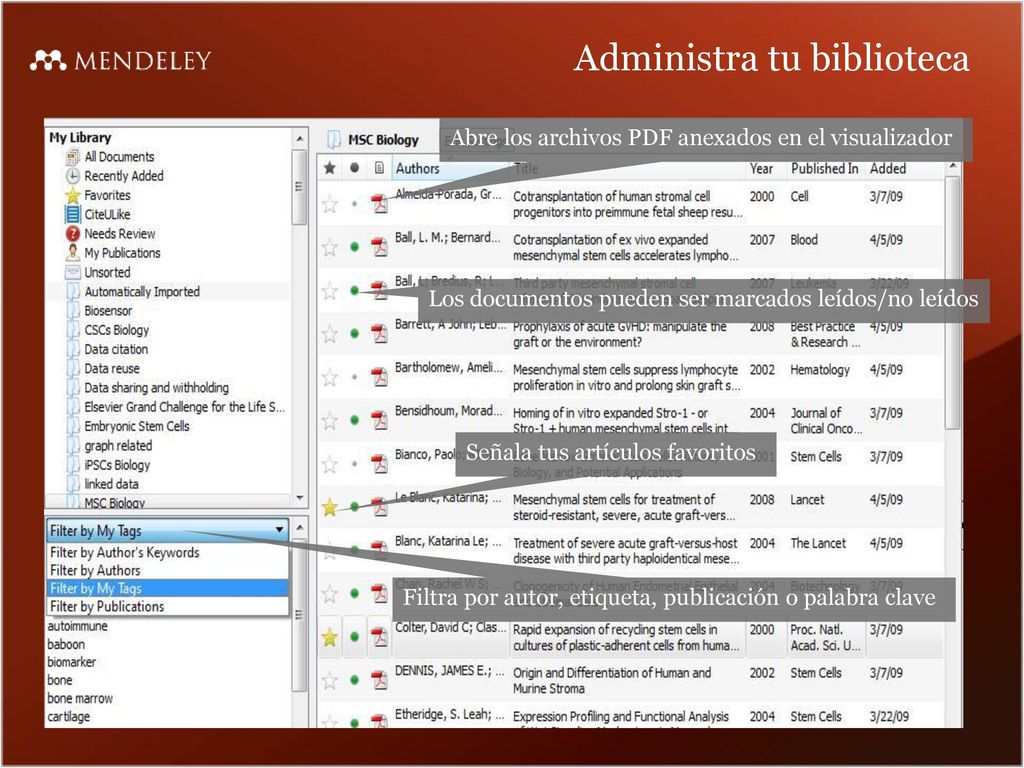Sort documents by Year column
The image size is (1024, 768).
(761, 168)
